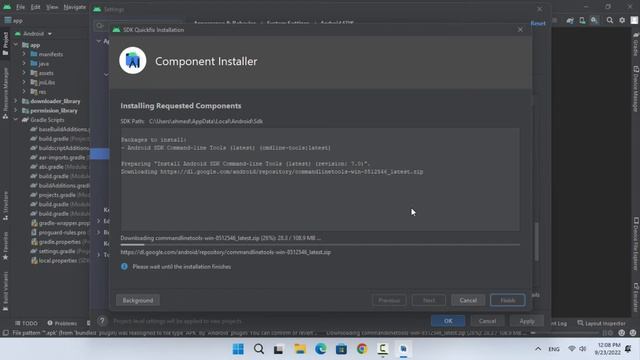
Task: Open the Navigate menu
Action: coord(75,7)
